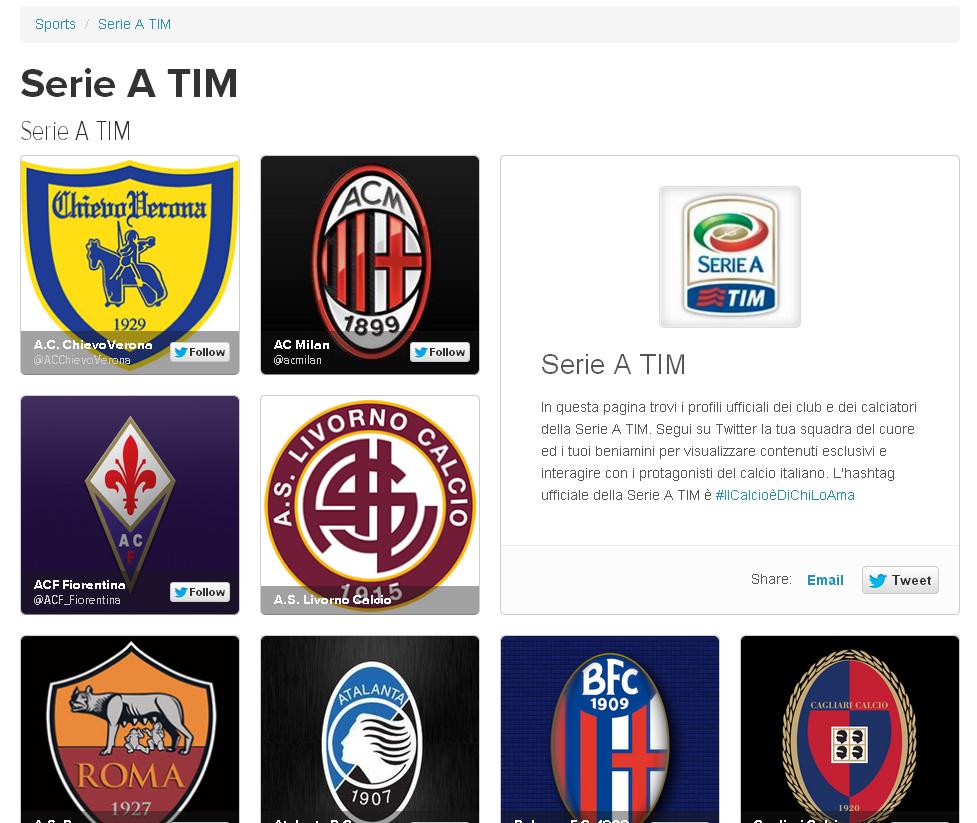This screenshot has height=823, width=977.
Task: Follow ACF Fiorentina on Twitter
Action: [200, 592]
